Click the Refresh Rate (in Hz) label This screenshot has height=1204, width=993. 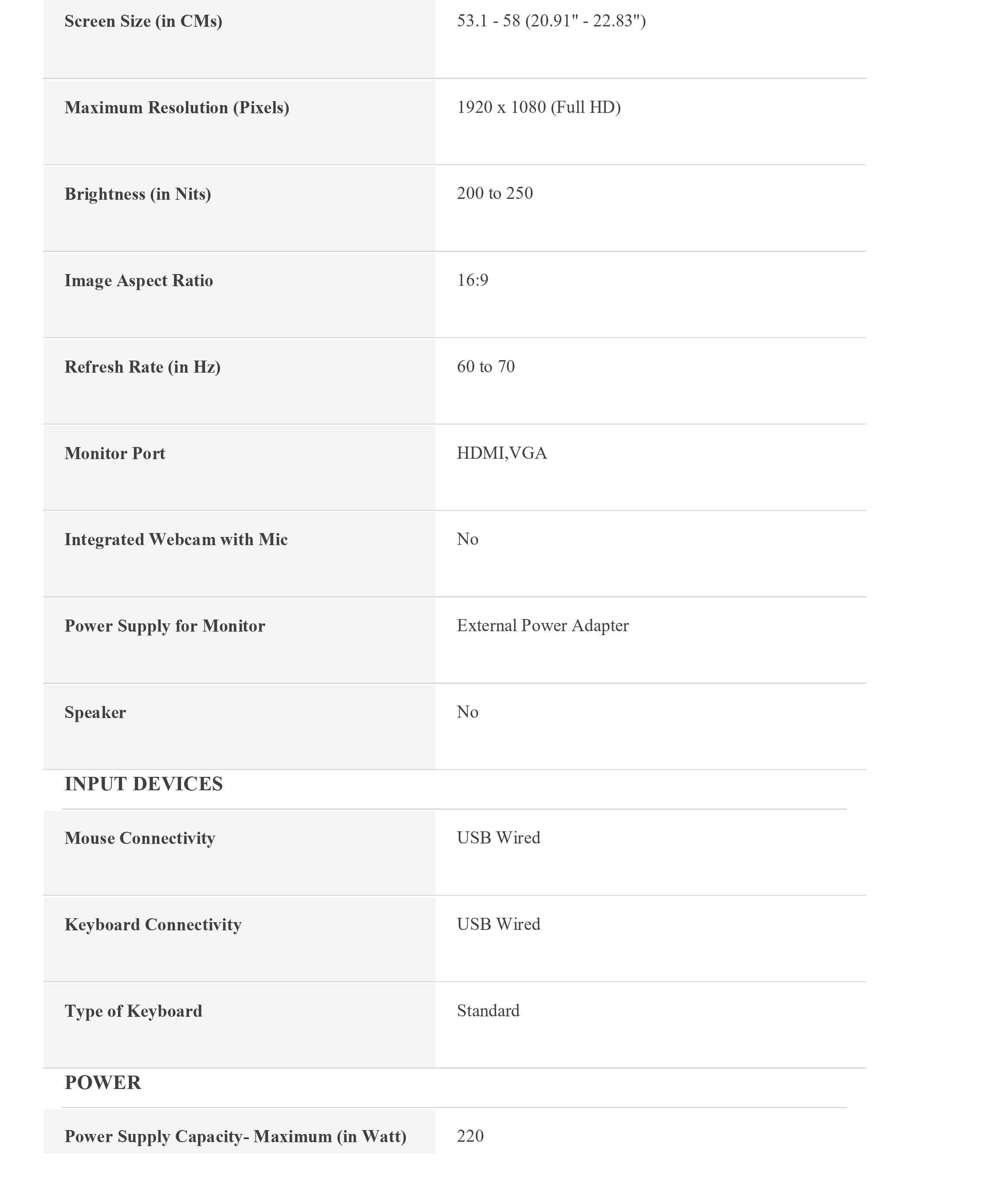coord(142,367)
